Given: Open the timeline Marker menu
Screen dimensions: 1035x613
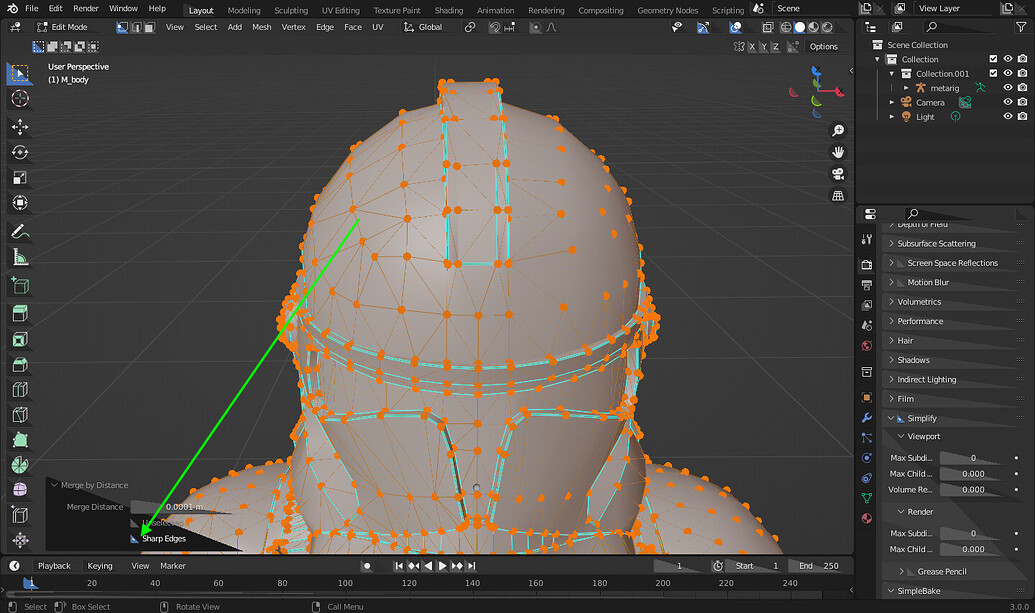Looking at the screenshot, I should [173, 566].
